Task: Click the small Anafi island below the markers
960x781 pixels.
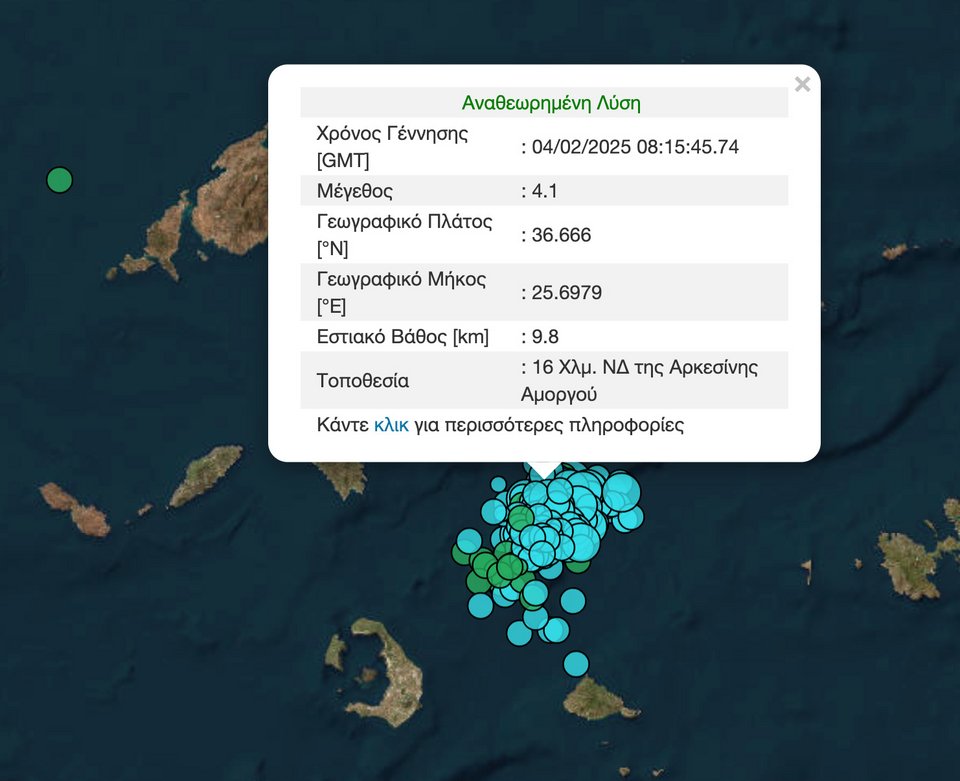Action: [x=597, y=698]
